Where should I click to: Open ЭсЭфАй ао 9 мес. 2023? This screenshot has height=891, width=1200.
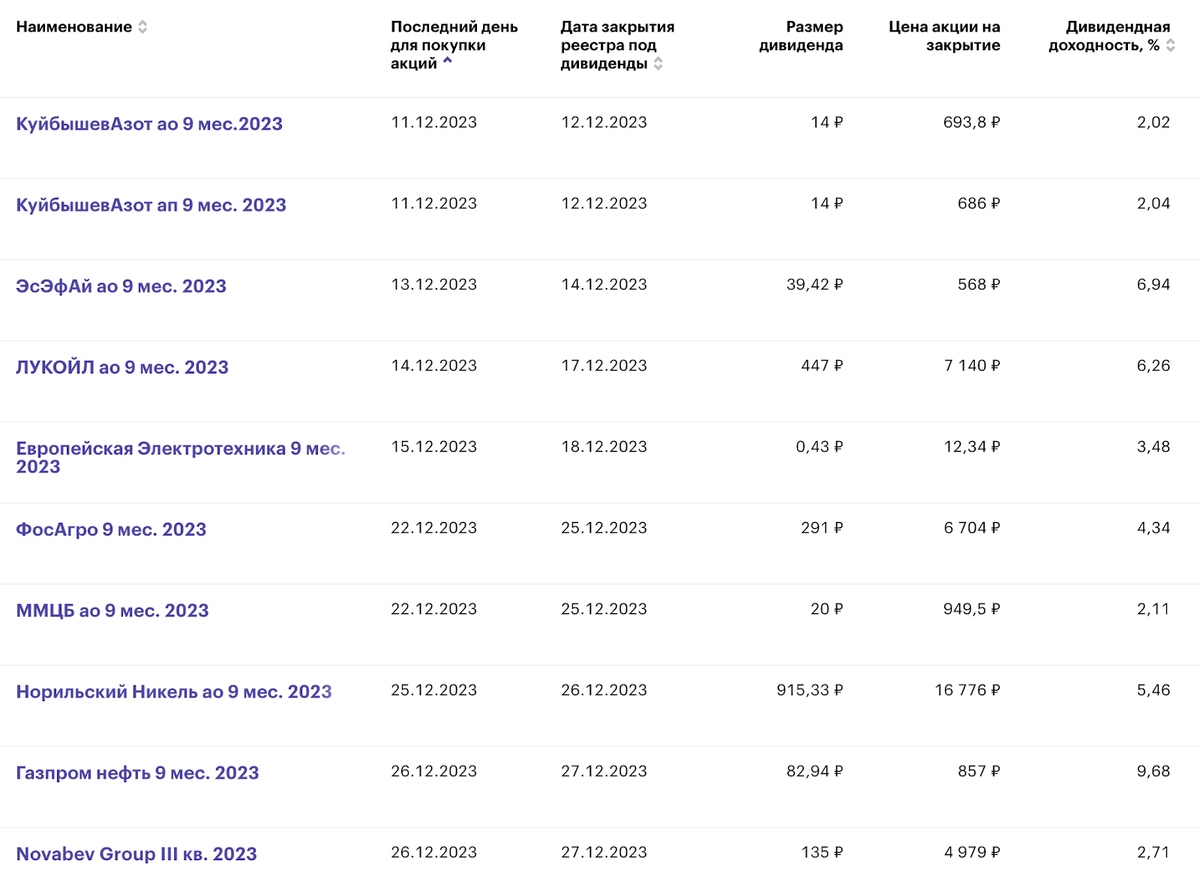point(121,286)
